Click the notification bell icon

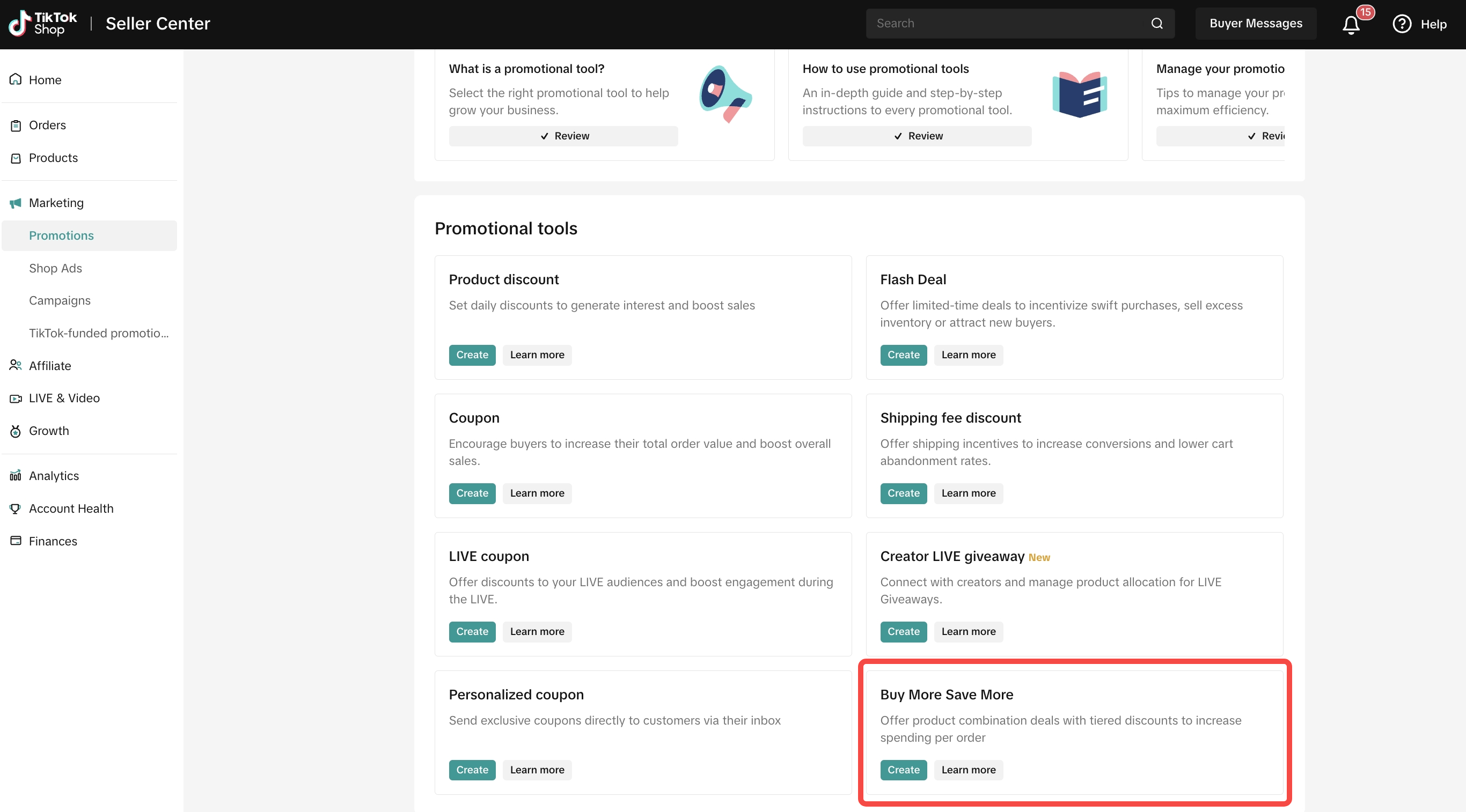click(1351, 25)
